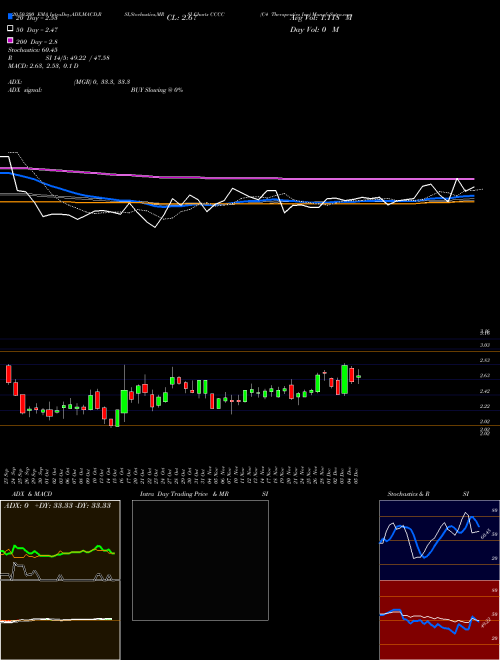Click the 2.62 price axis label
This screenshot has width=500, height=660.
485,375
